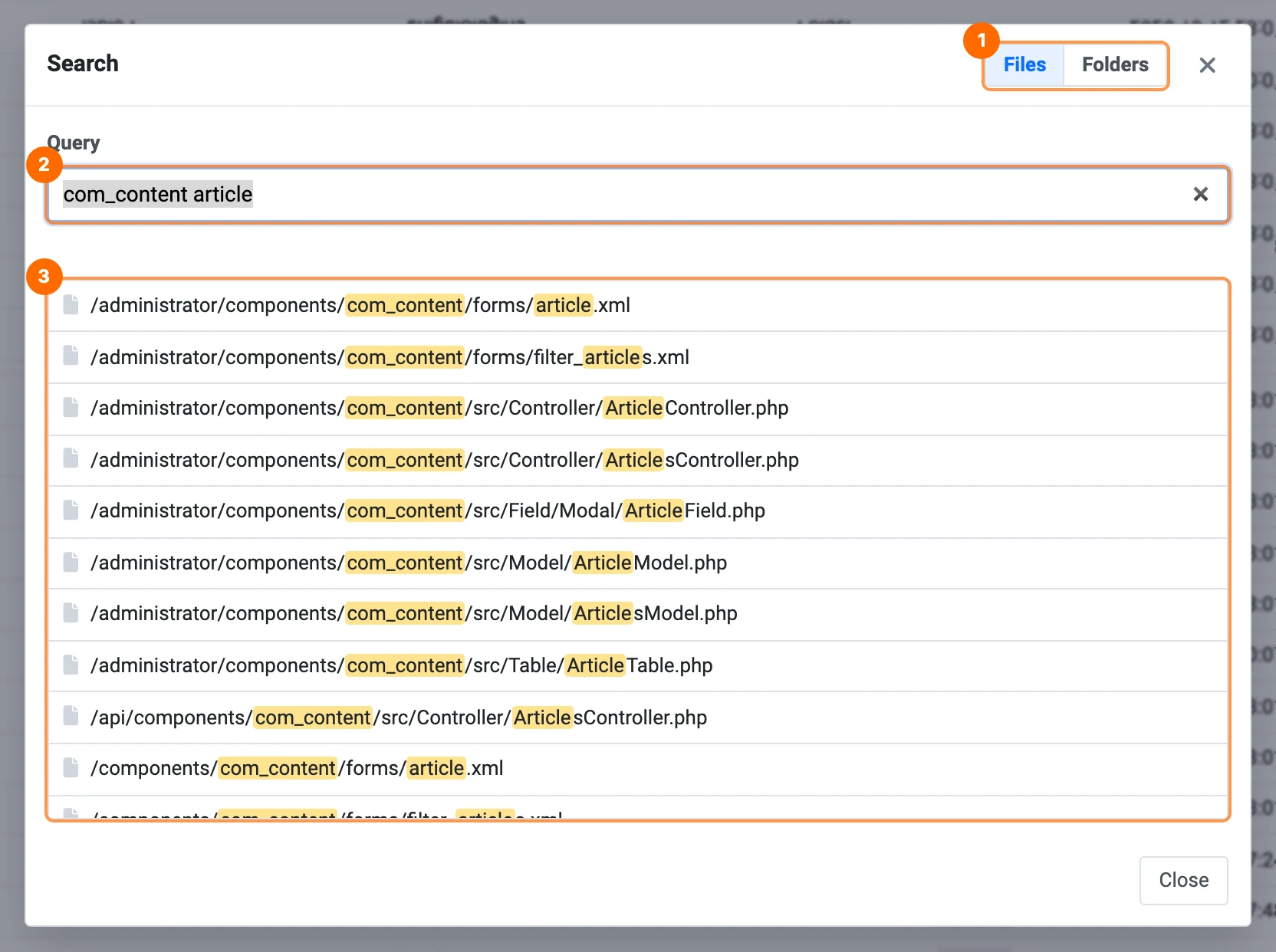Click the Close button
This screenshot has height=952, width=1276.
pos(1183,880)
